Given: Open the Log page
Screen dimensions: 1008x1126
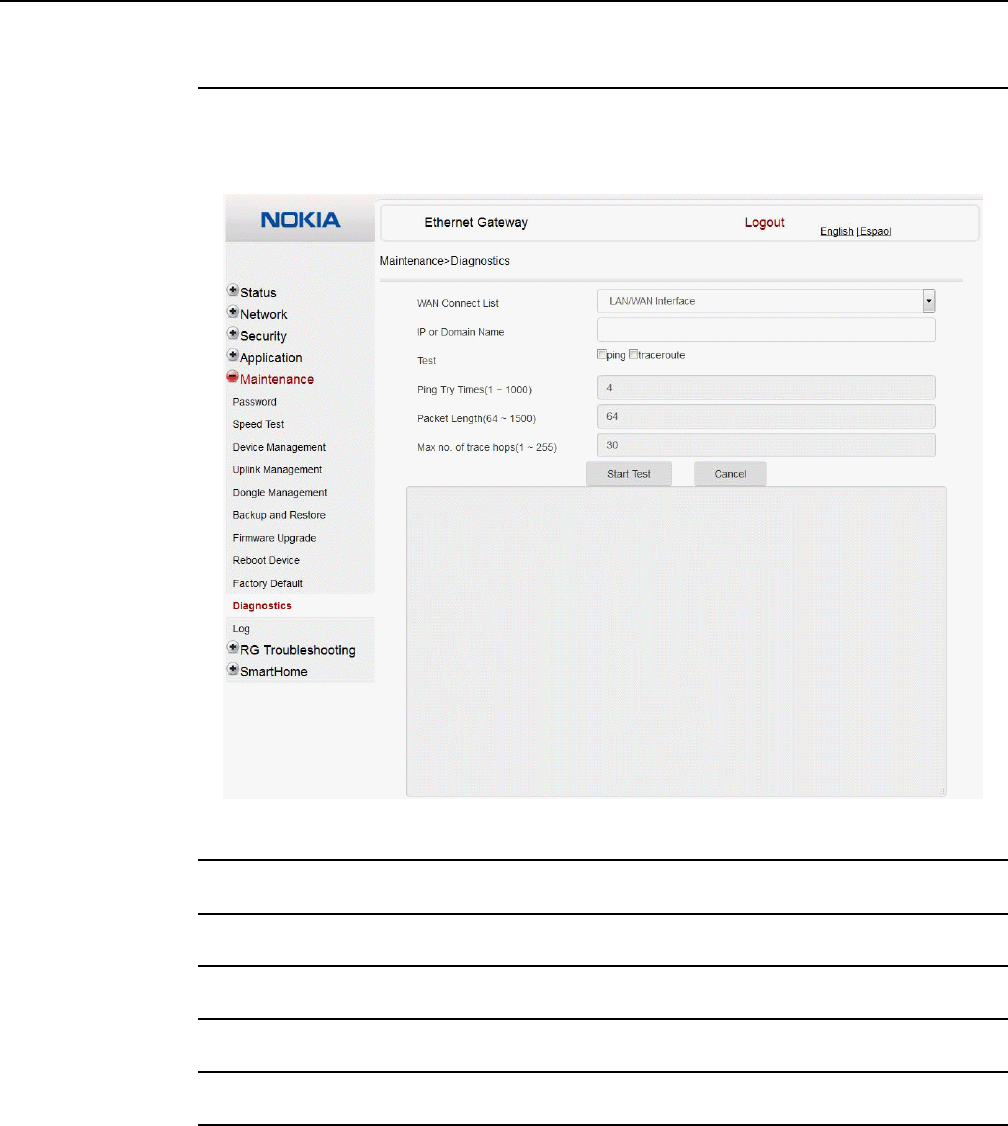Looking at the screenshot, I should 241,628.
